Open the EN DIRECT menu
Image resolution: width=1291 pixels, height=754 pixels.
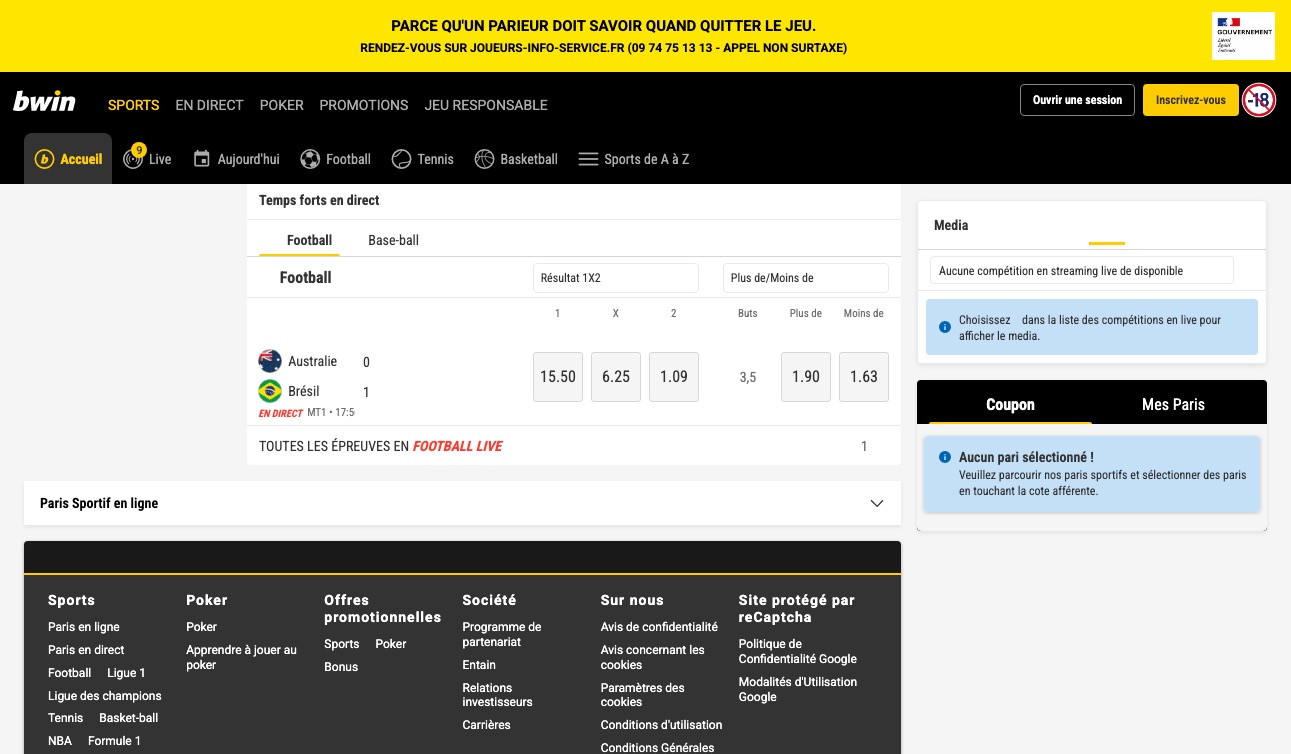(x=209, y=105)
